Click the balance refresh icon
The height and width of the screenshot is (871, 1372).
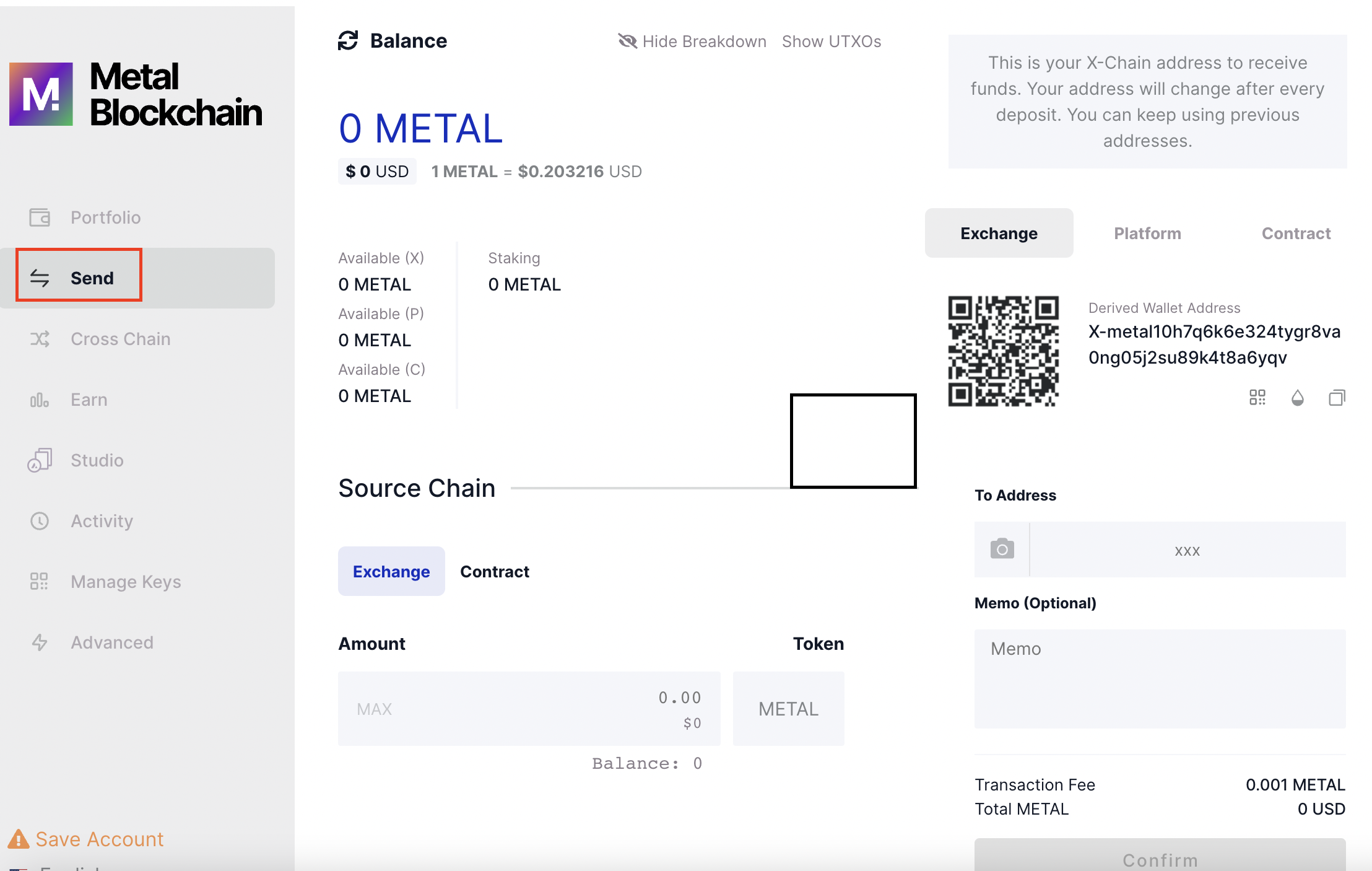(x=348, y=41)
